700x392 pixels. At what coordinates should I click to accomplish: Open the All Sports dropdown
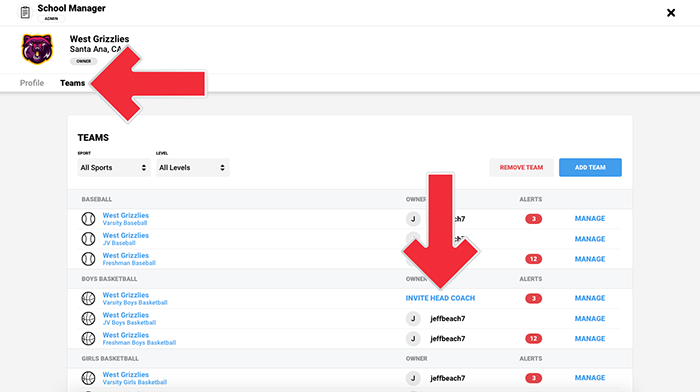pos(114,167)
